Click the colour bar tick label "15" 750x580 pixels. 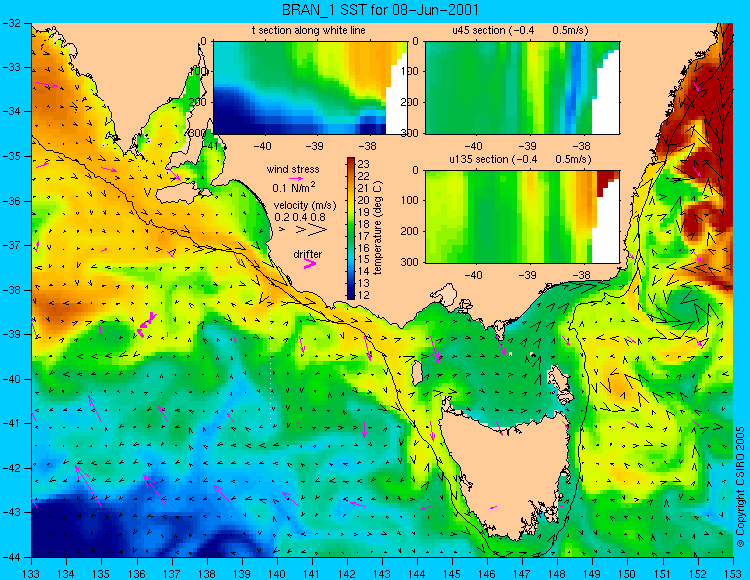click(x=364, y=259)
